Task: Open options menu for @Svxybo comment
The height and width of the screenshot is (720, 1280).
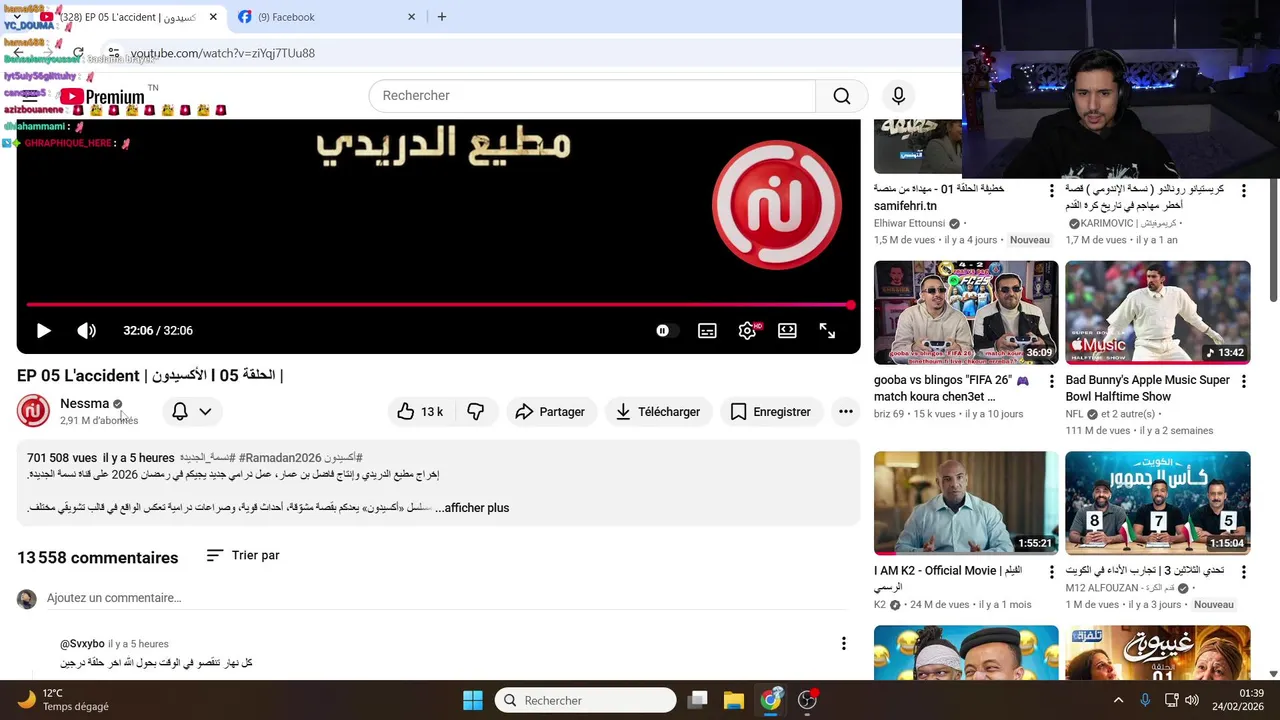Action: (x=843, y=644)
